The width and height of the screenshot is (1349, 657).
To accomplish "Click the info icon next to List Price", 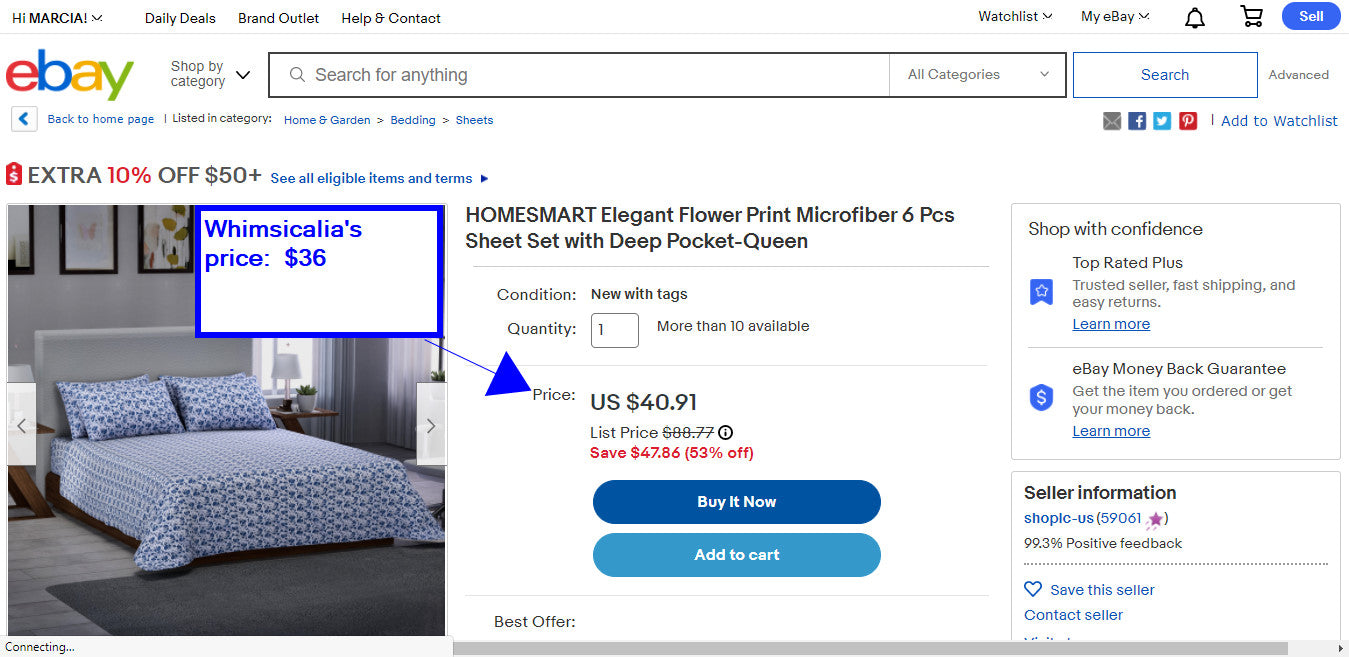I will click(x=725, y=432).
